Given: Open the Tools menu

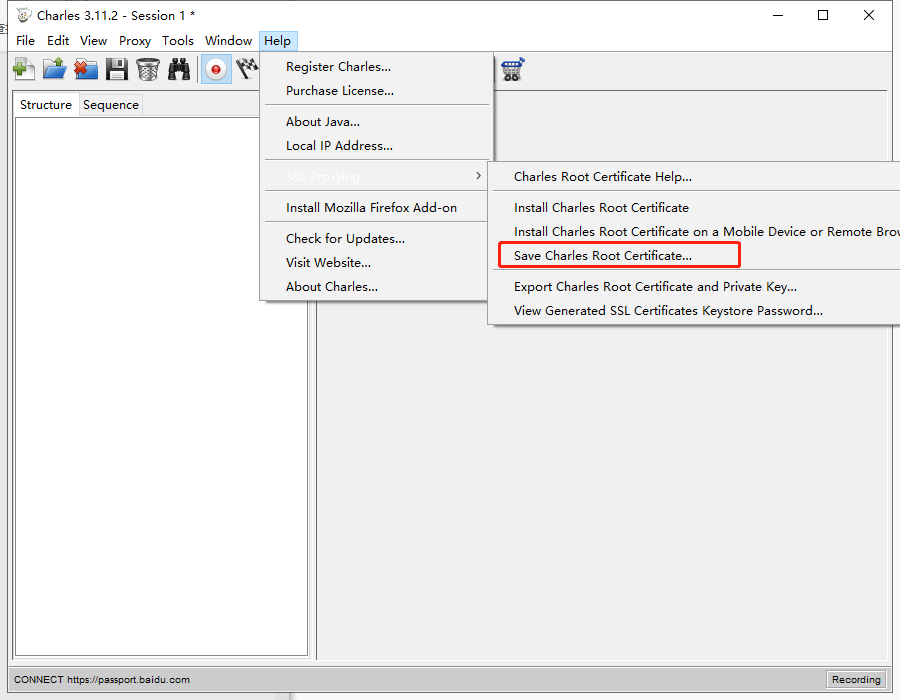Looking at the screenshot, I should [x=178, y=41].
